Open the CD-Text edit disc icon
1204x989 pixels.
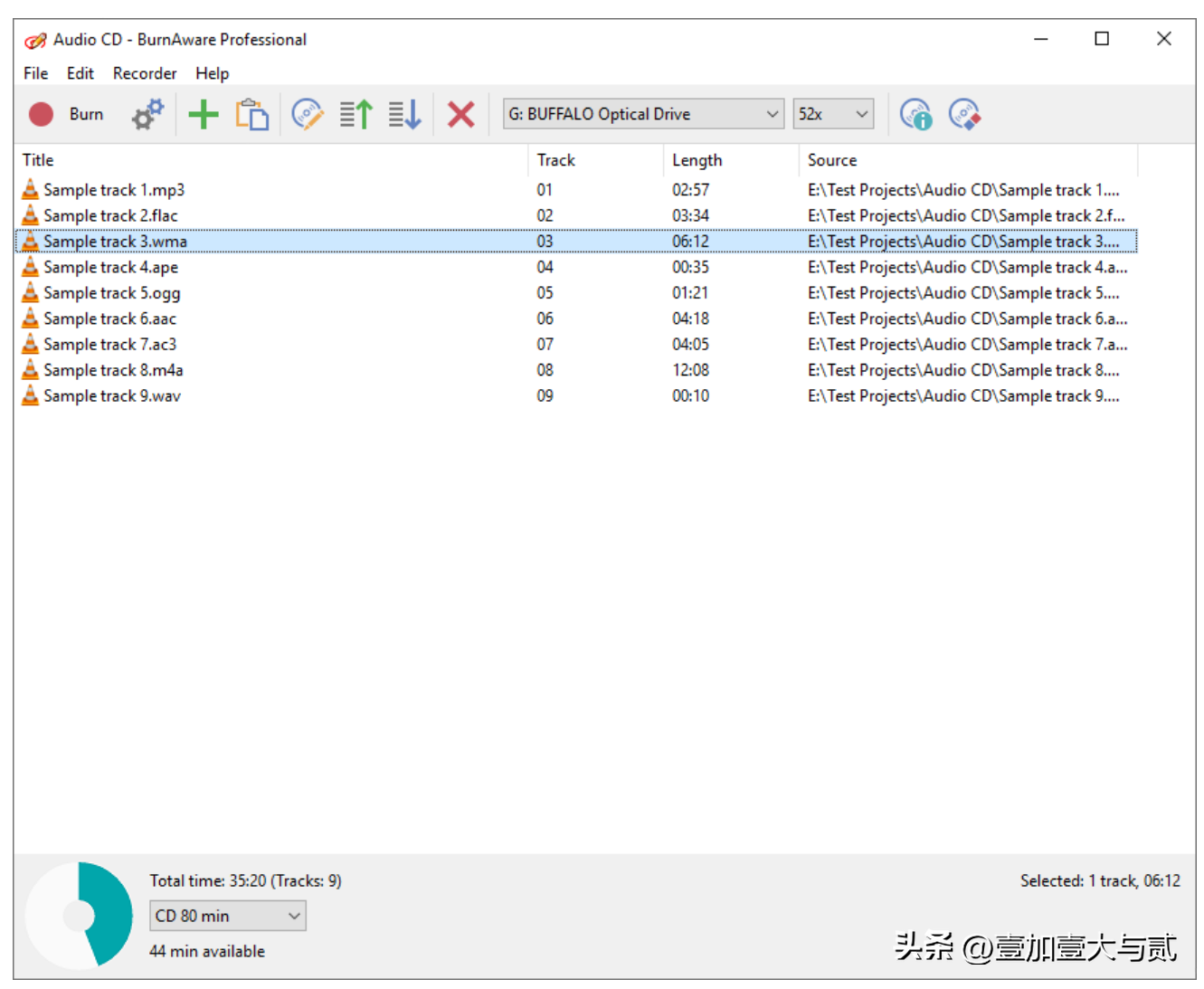pos(308,114)
